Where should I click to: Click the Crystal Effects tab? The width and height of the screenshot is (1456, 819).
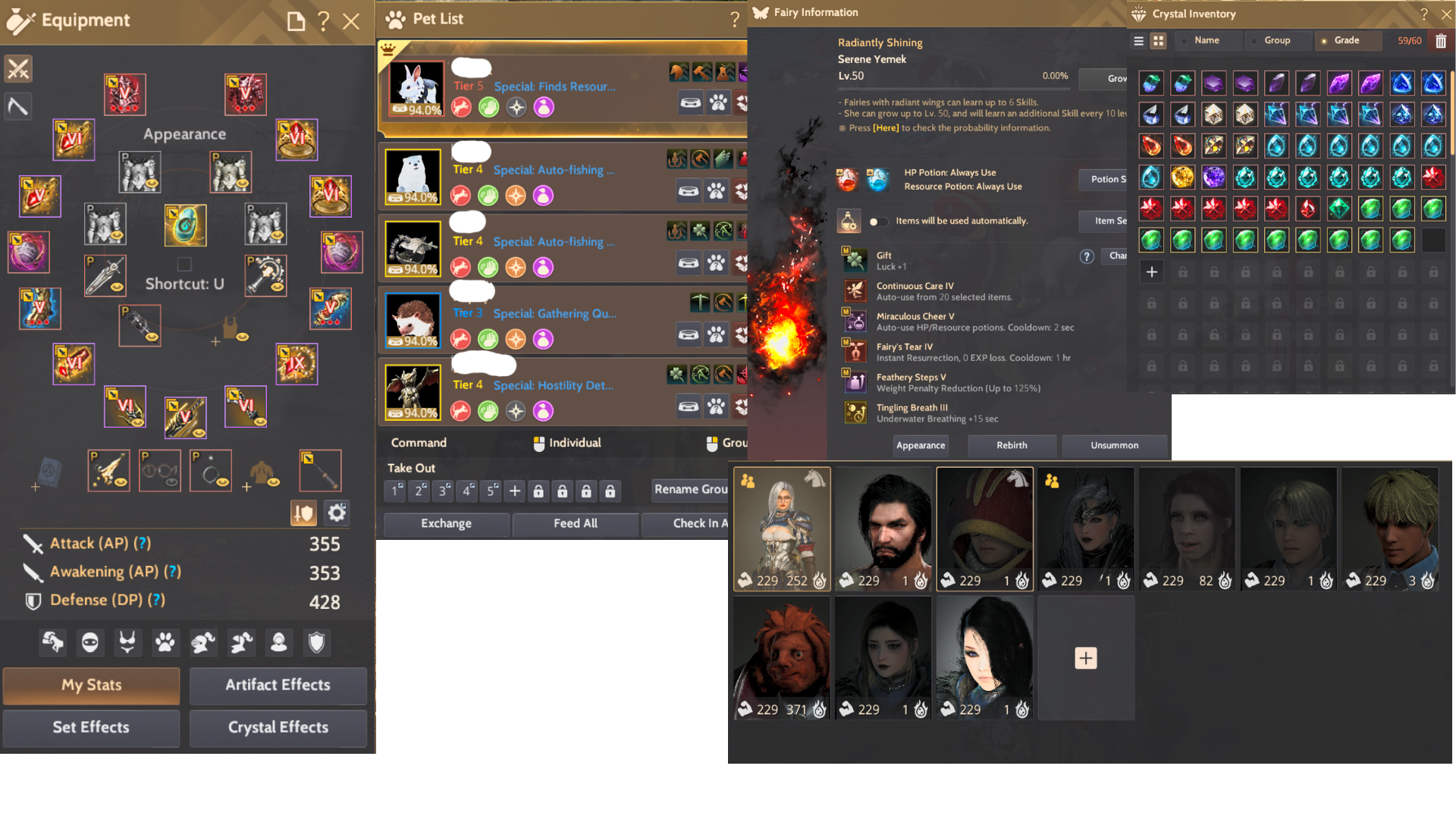pyautogui.click(x=278, y=727)
